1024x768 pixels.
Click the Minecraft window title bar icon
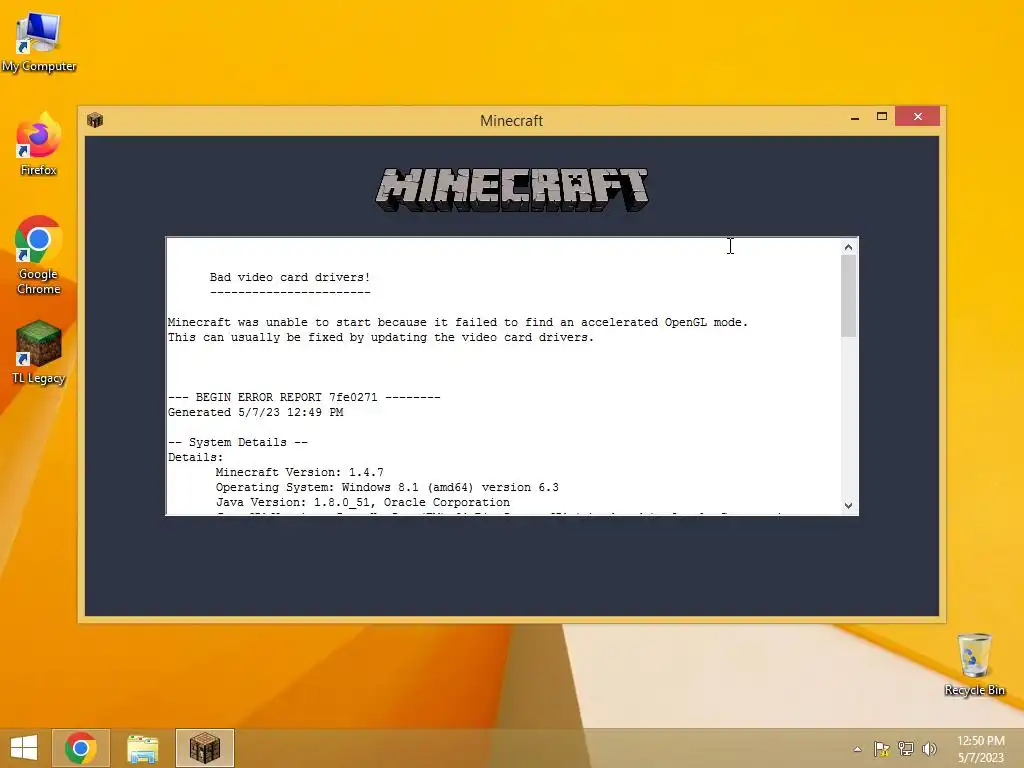95,120
